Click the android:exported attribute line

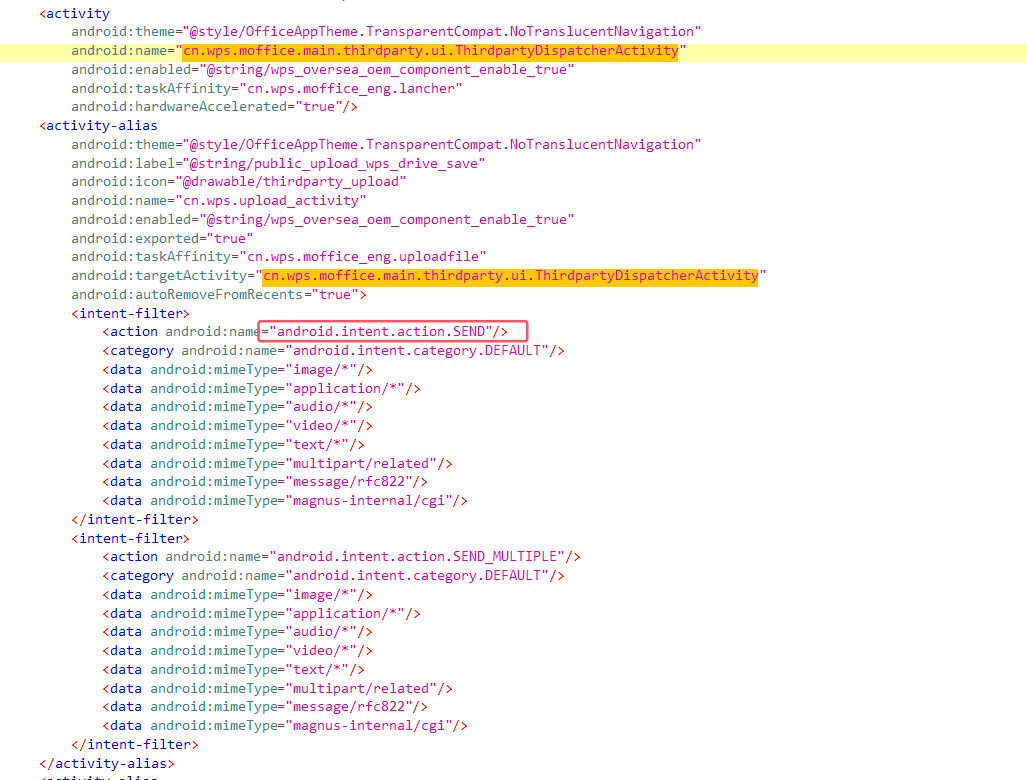click(162, 239)
